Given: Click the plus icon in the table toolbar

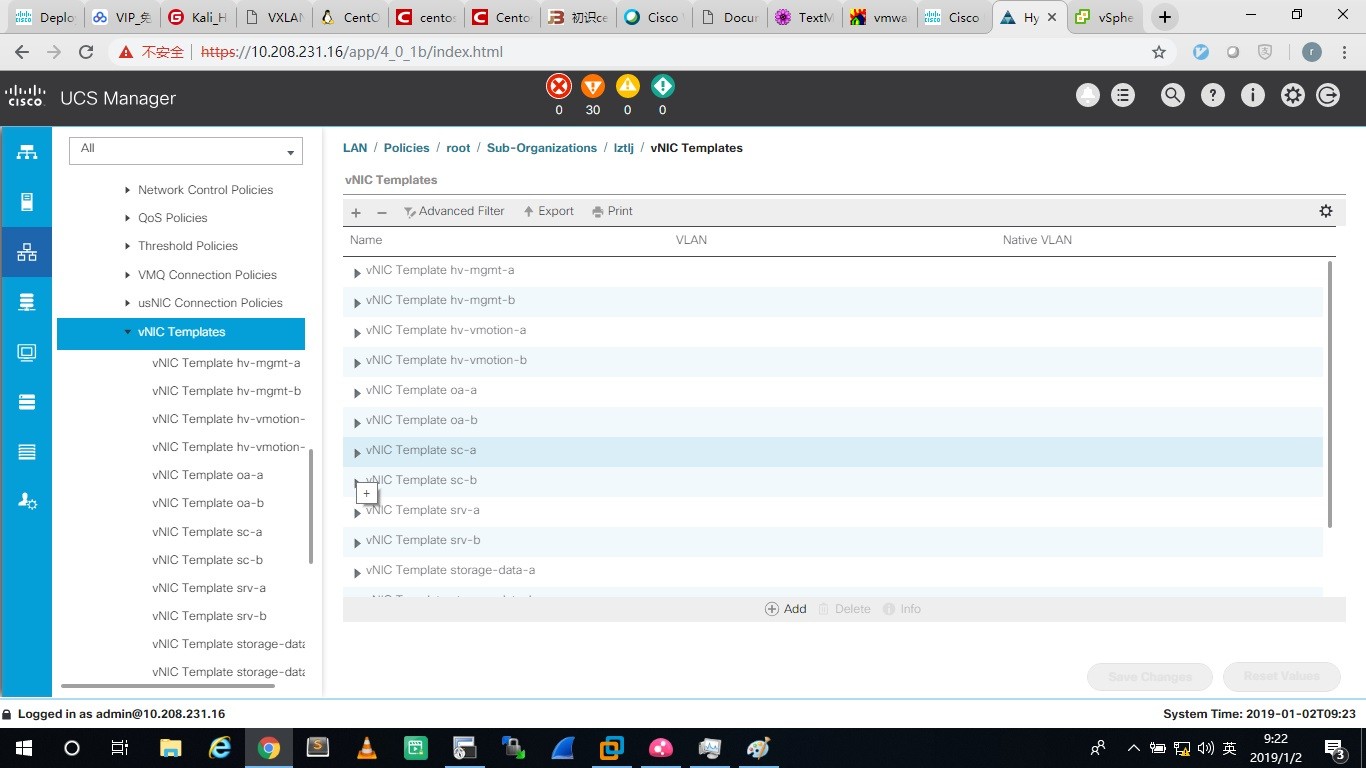Looking at the screenshot, I should pos(356,212).
